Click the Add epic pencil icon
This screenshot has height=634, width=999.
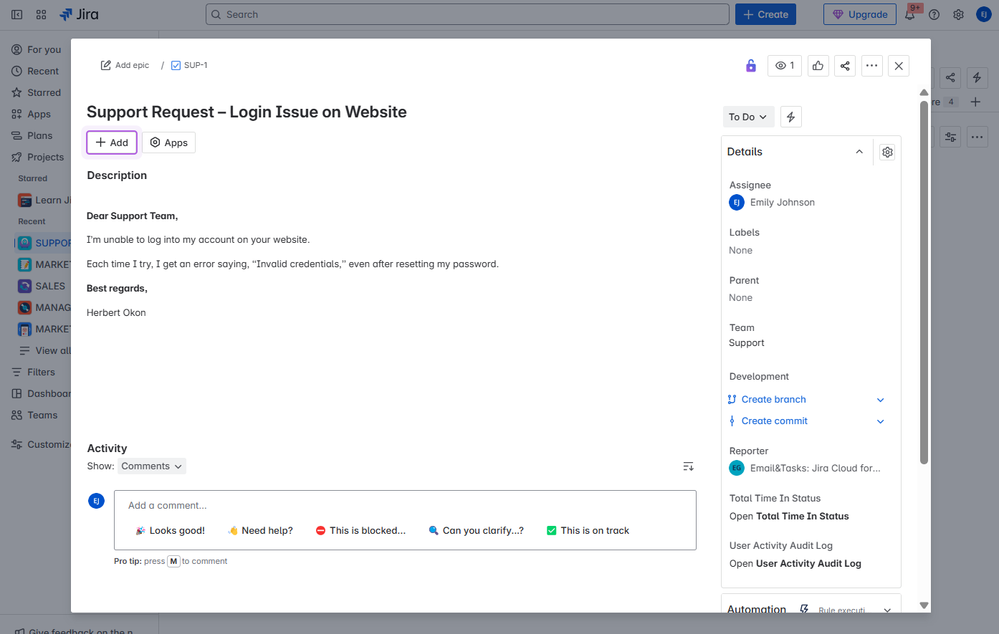click(x=106, y=65)
